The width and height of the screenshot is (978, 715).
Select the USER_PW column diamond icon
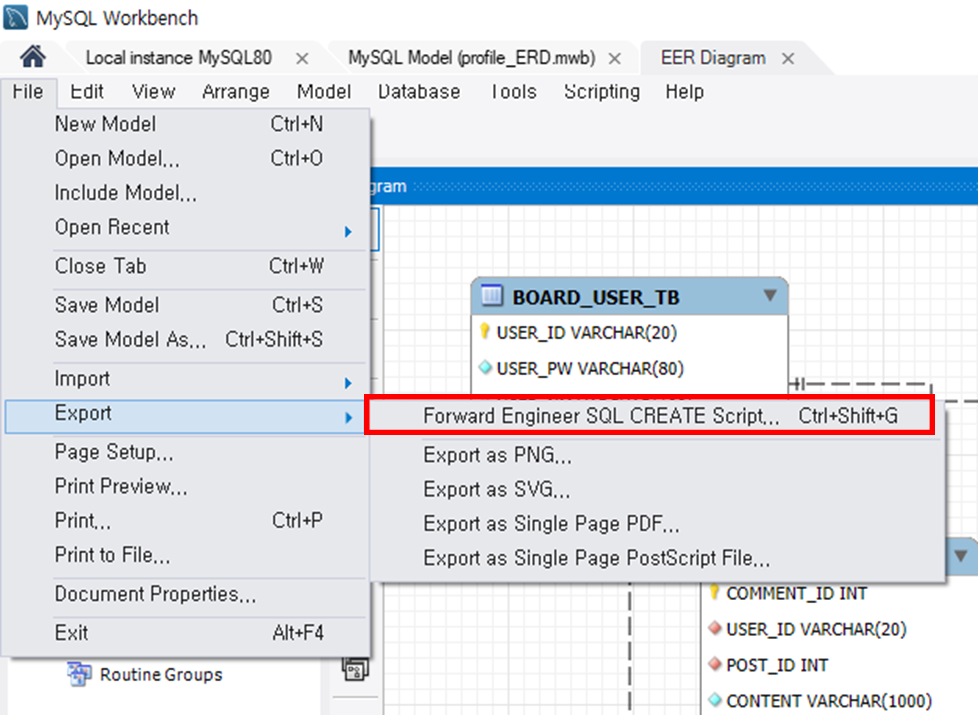[x=485, y=367]
